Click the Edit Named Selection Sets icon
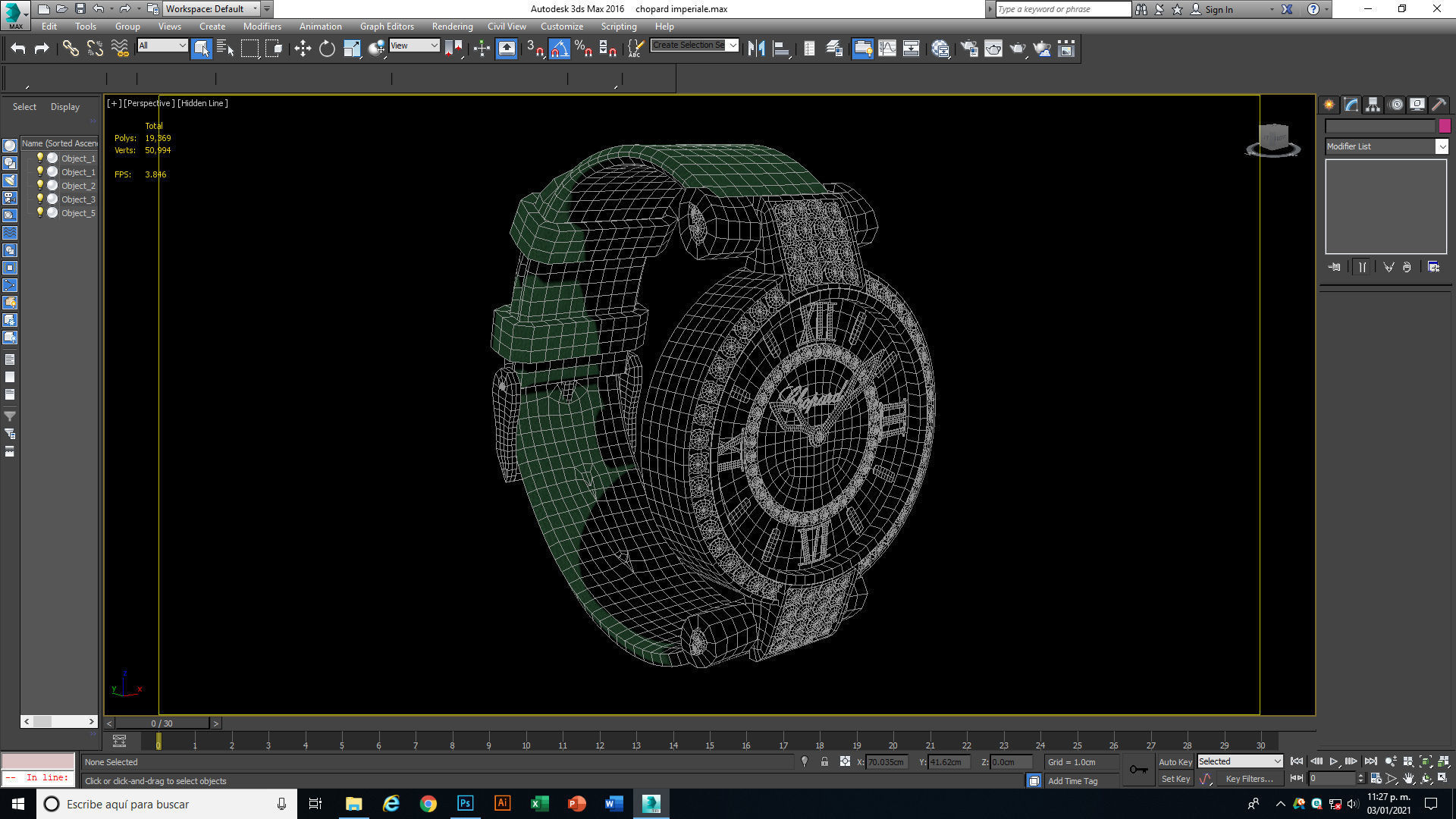1456x819 pixels. (x=635, y=49)
